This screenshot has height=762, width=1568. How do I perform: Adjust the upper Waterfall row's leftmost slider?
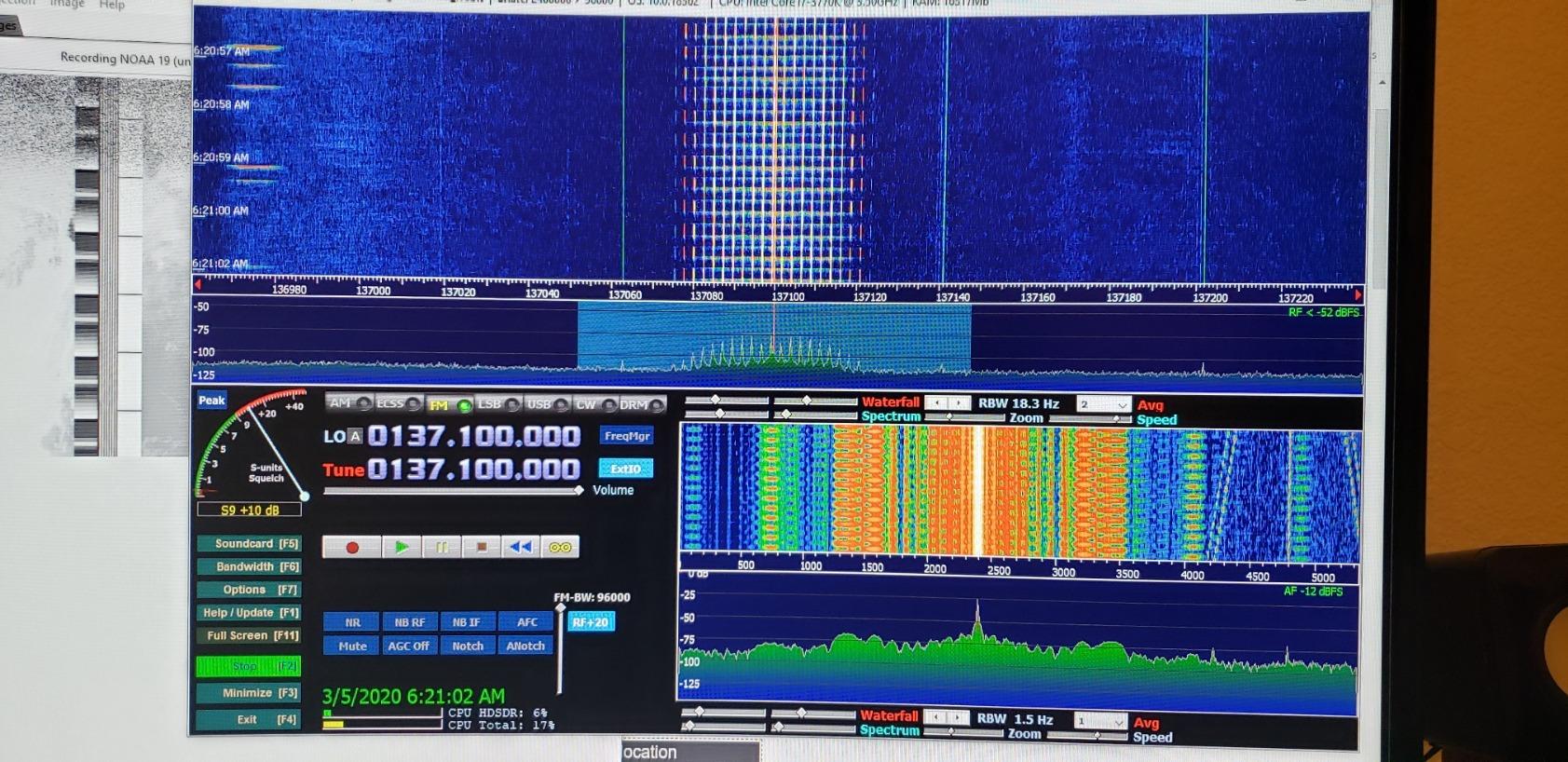[727, 401]
